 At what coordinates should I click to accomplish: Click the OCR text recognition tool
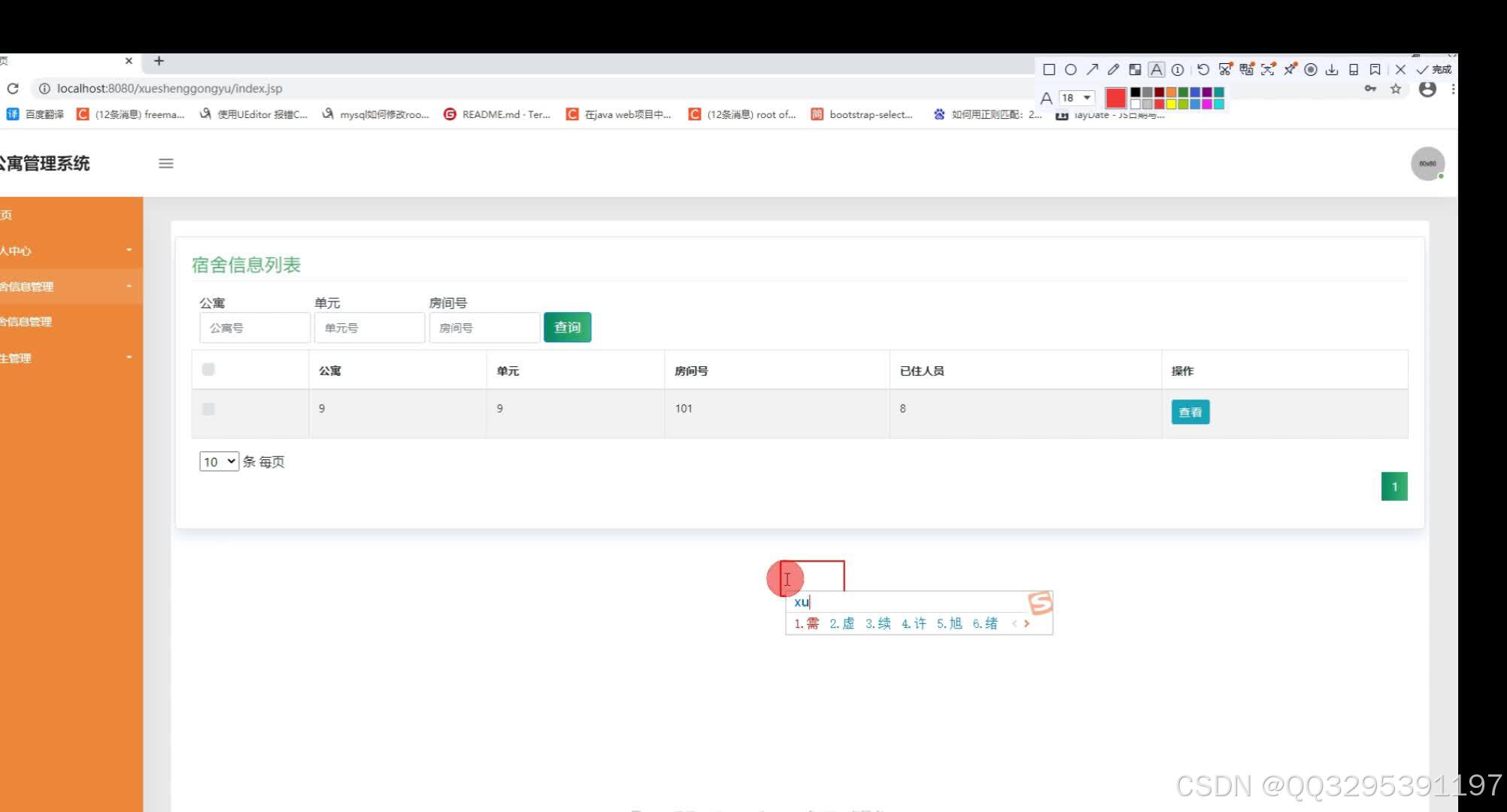click(x=1268, y=69)
